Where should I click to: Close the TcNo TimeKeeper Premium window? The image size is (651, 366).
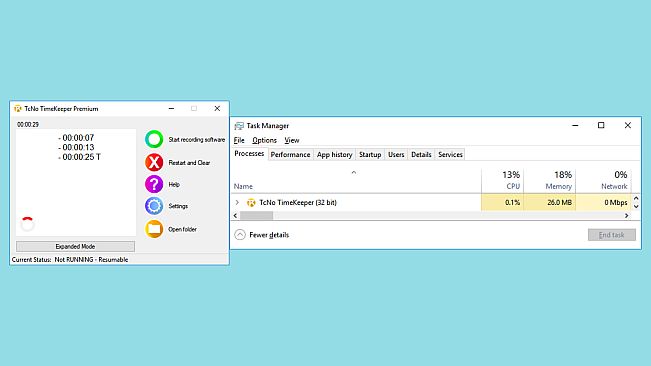(x=217, y=109)
